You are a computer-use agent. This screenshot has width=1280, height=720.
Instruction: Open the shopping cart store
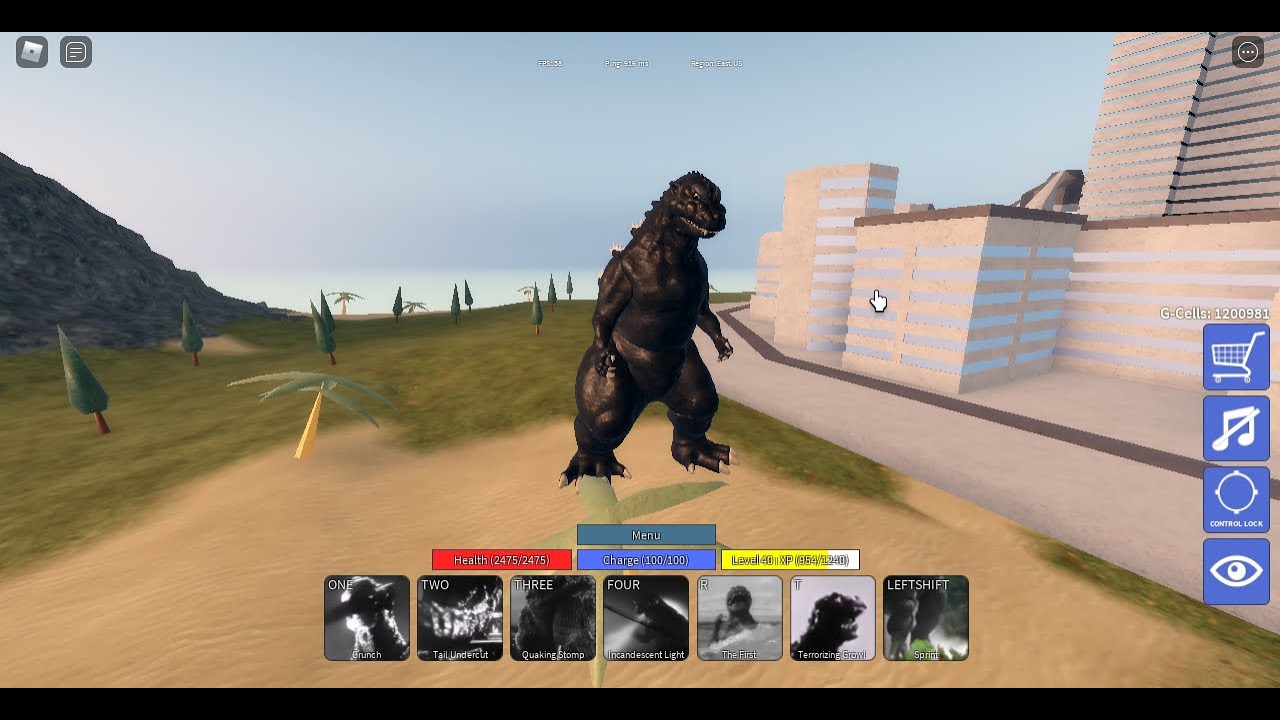[1237, 357]
